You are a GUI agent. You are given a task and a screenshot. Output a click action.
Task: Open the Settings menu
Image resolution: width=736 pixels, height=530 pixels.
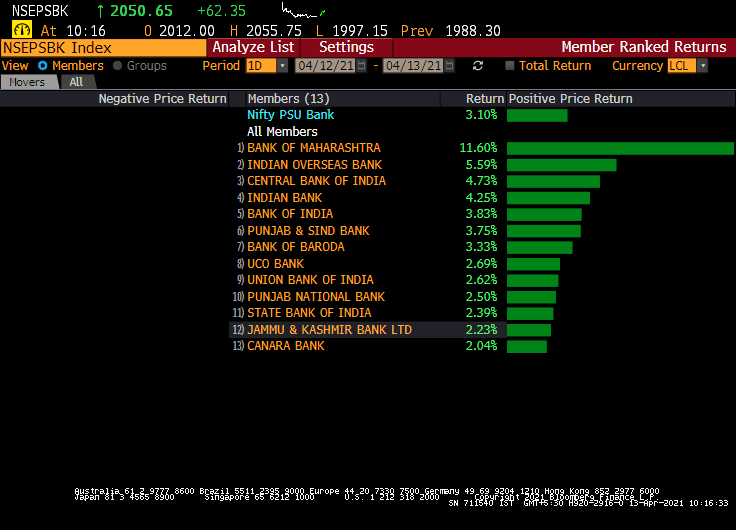(346, 47)
